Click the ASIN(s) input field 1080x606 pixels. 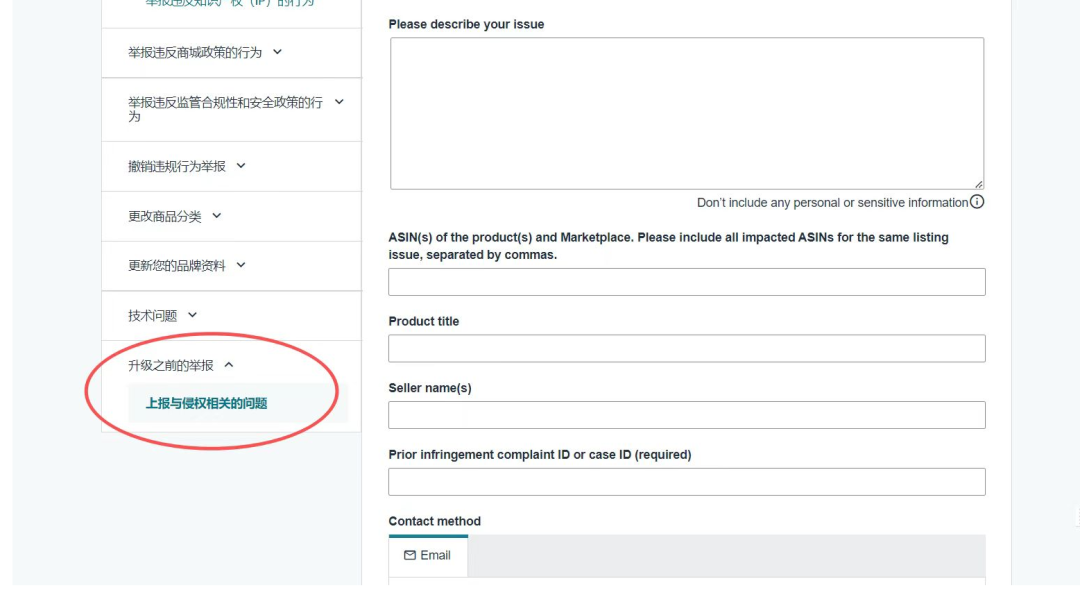tap(687, 282)
